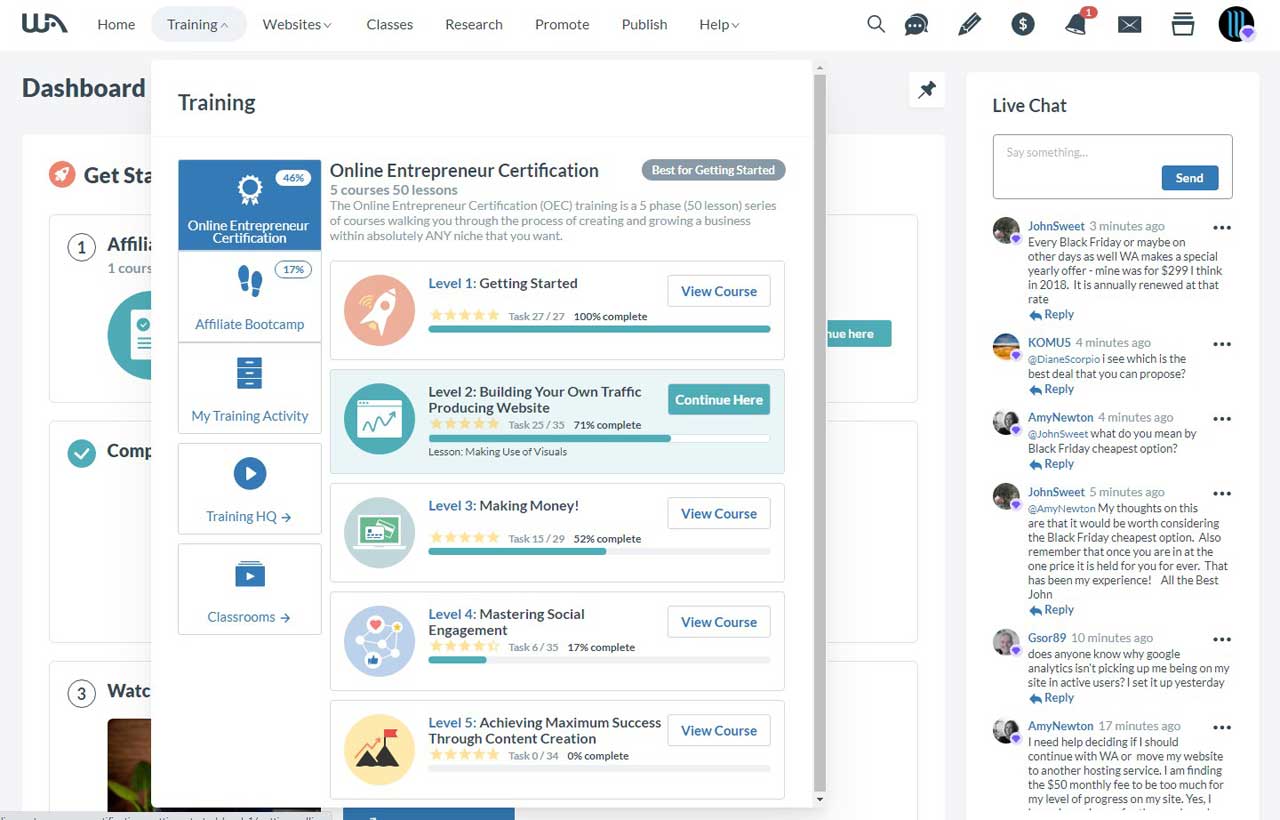Click the pin icon beside Live Chat

coord(927,90)
